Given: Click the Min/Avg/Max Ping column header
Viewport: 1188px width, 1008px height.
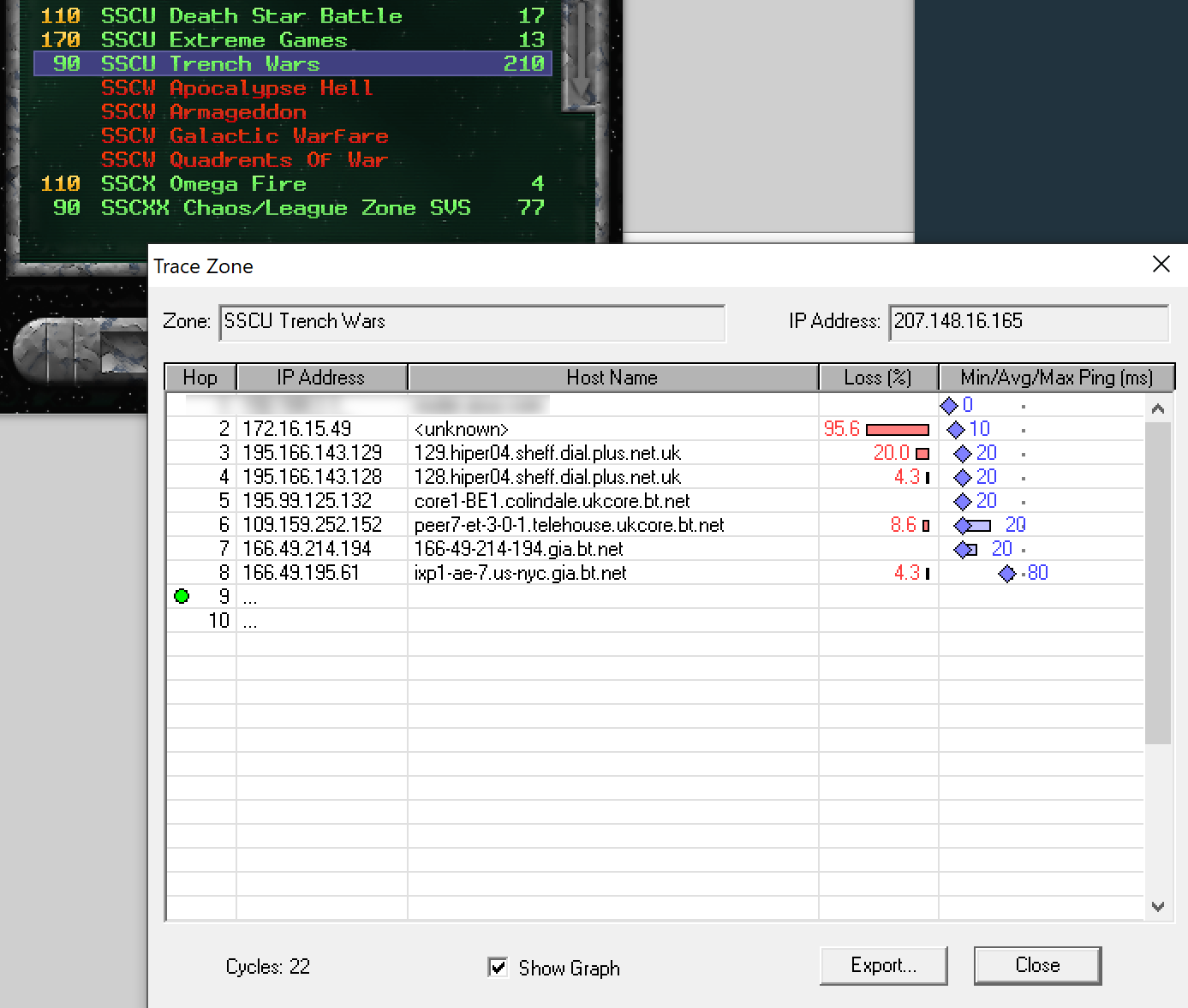Looking at the screenshot, I should 1056,378.
